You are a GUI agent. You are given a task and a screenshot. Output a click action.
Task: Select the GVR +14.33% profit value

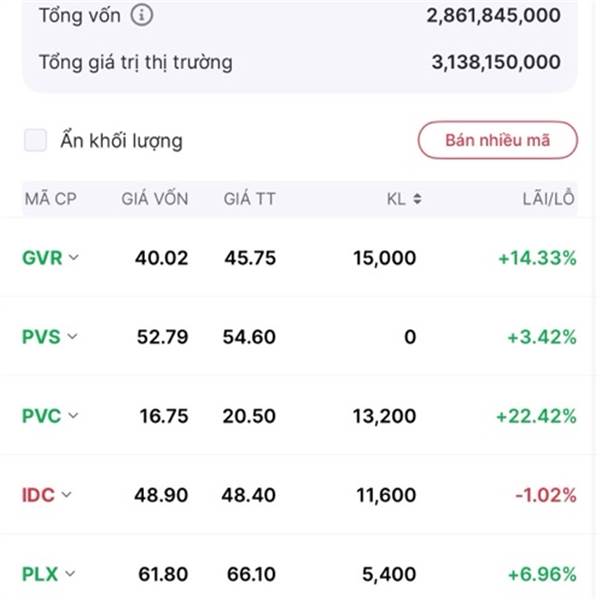(x=537, y=258)
